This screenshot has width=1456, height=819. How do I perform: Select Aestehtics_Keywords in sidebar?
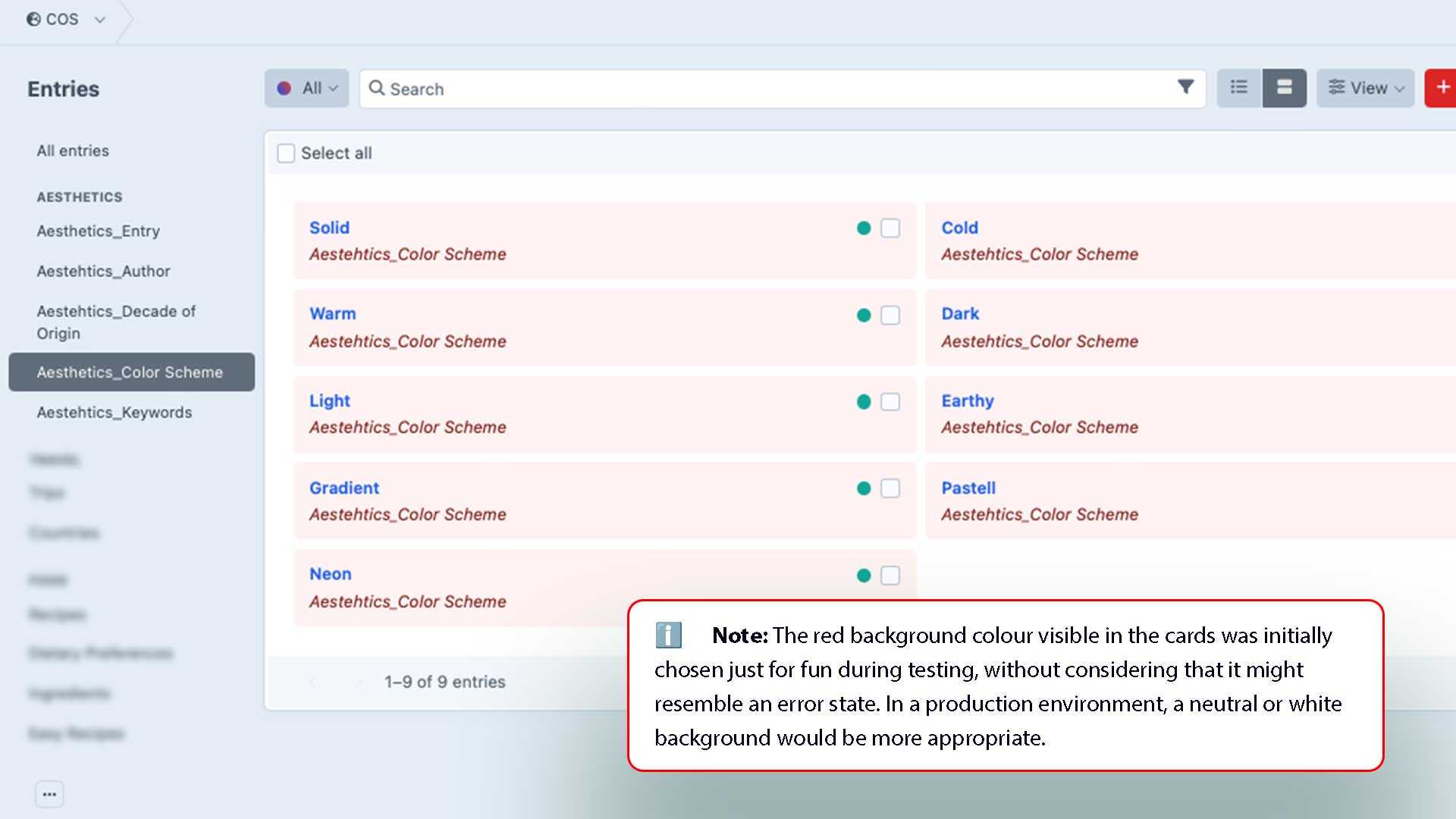click(115, 413)
